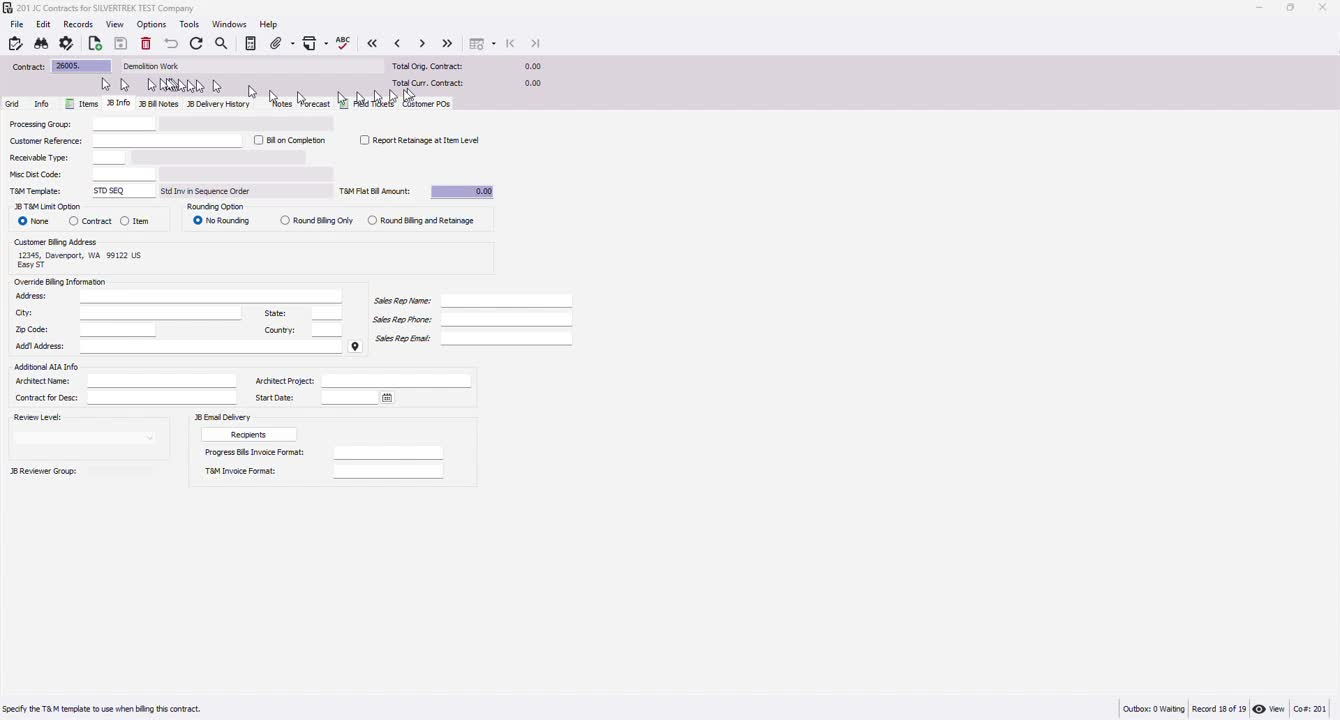Click the Sales Rep Name field
1340x720 pixels.
coord(506,301)
